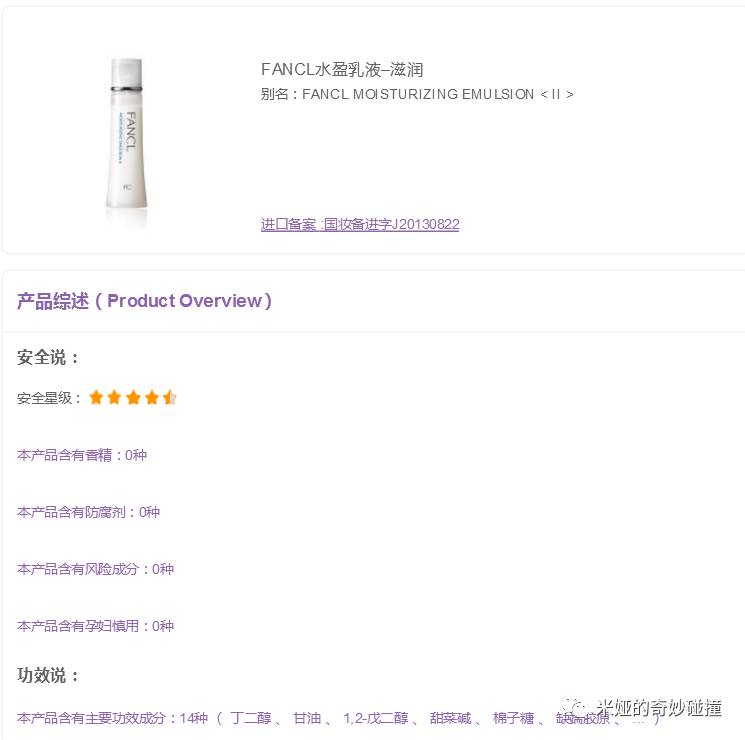Open the 本产品含有孕妇慎用 0种 link
The height and width of the screenshot is (740, 745).
click(95, 626)
